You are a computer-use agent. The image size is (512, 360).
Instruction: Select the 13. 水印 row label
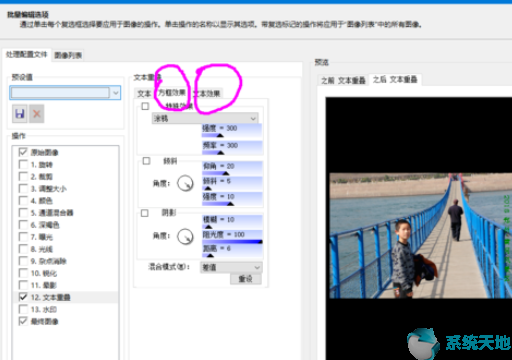(x=44, y=310)
